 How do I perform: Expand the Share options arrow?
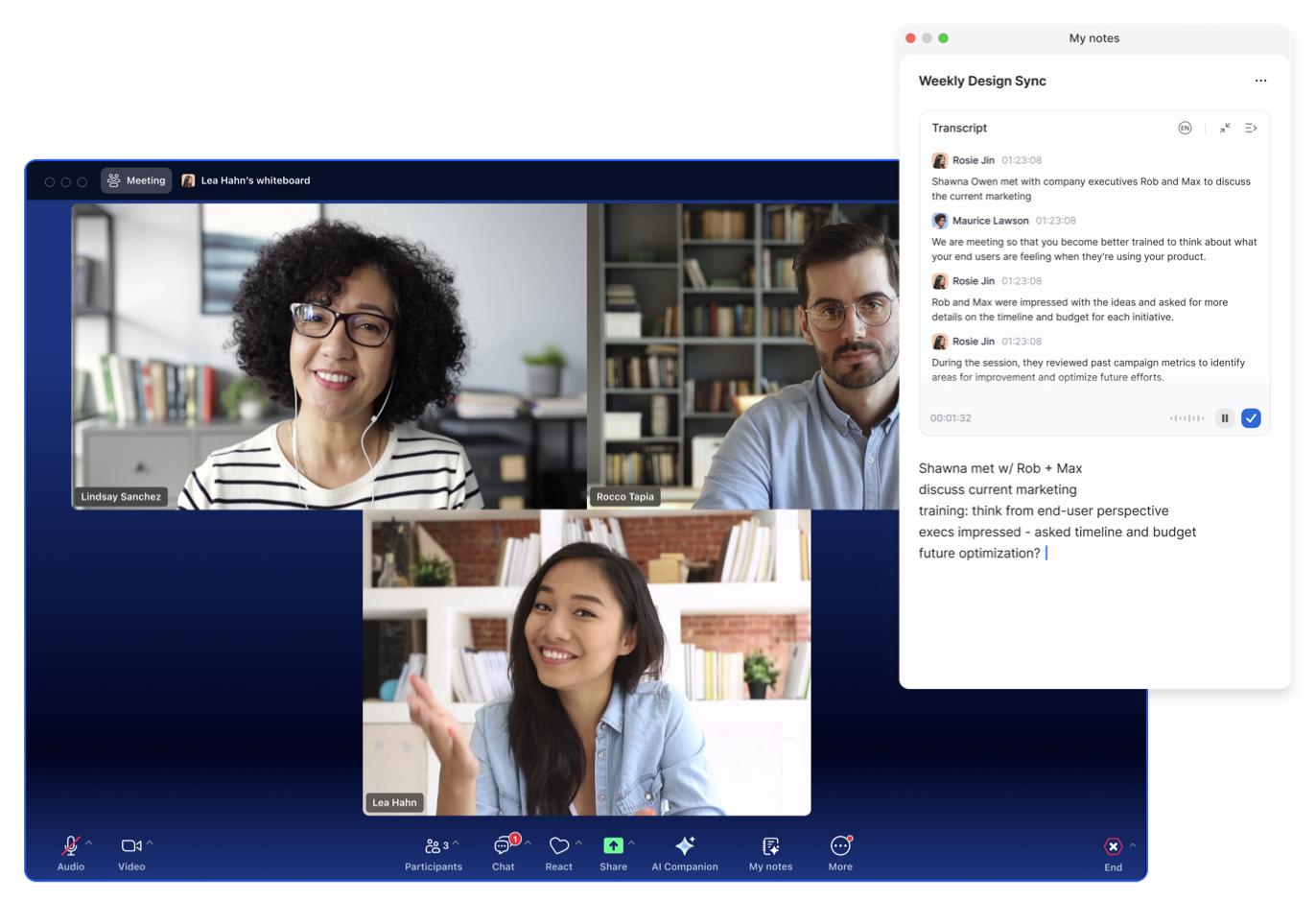point(631,843)
